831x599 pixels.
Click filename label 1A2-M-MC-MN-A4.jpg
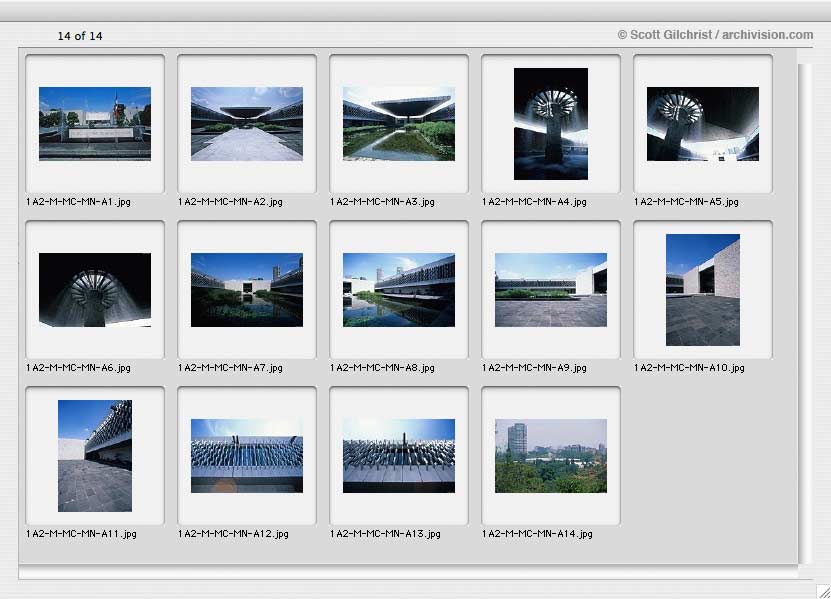[534, 202]
